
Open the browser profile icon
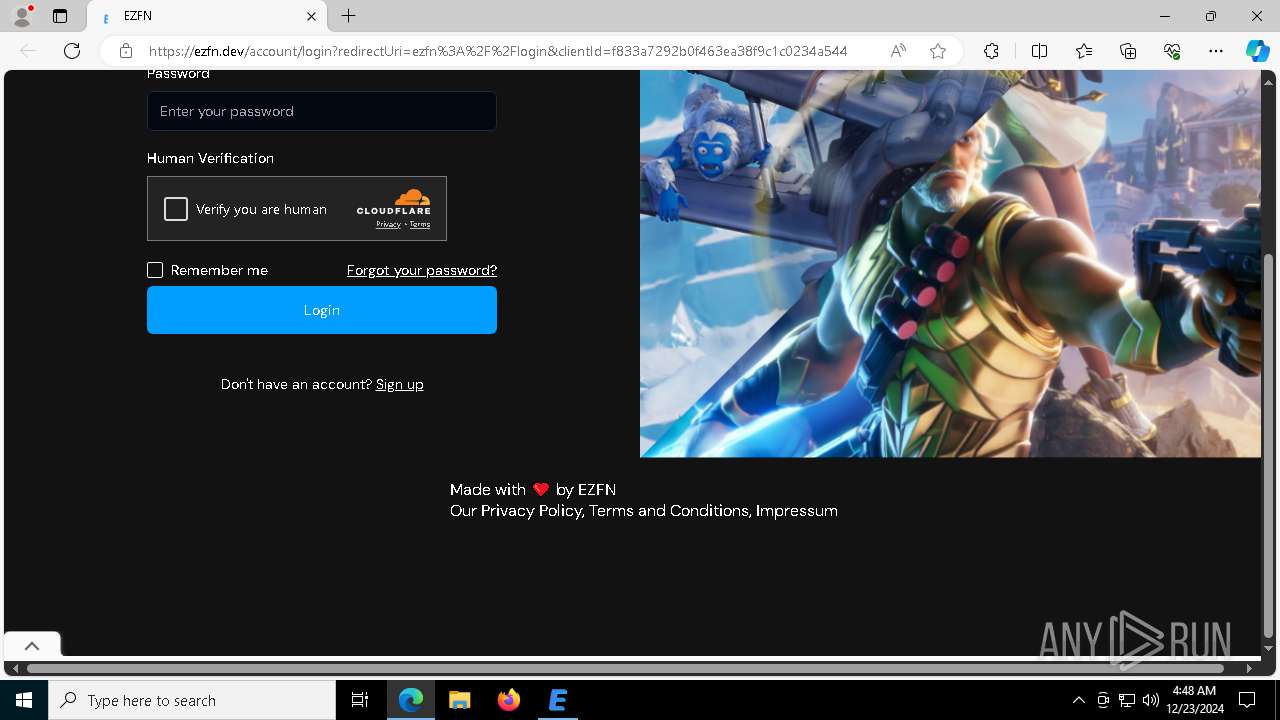tap(22, 16)
